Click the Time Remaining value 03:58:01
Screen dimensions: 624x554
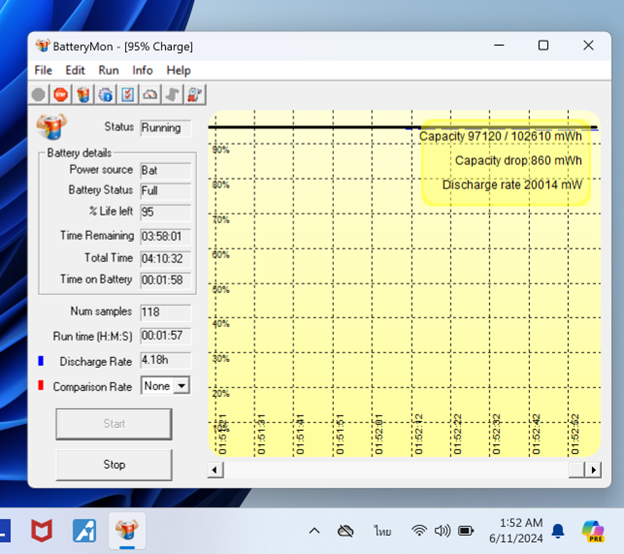[x=166, y=237]
